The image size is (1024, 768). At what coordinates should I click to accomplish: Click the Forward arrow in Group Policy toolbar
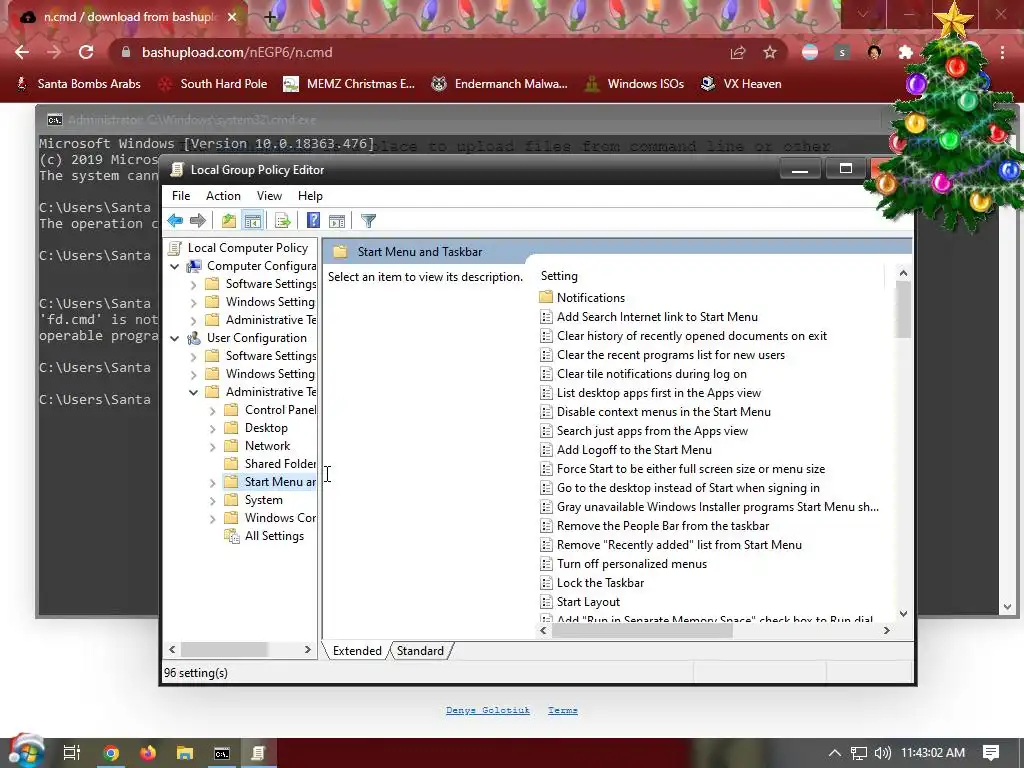click(x=197, y=221)
